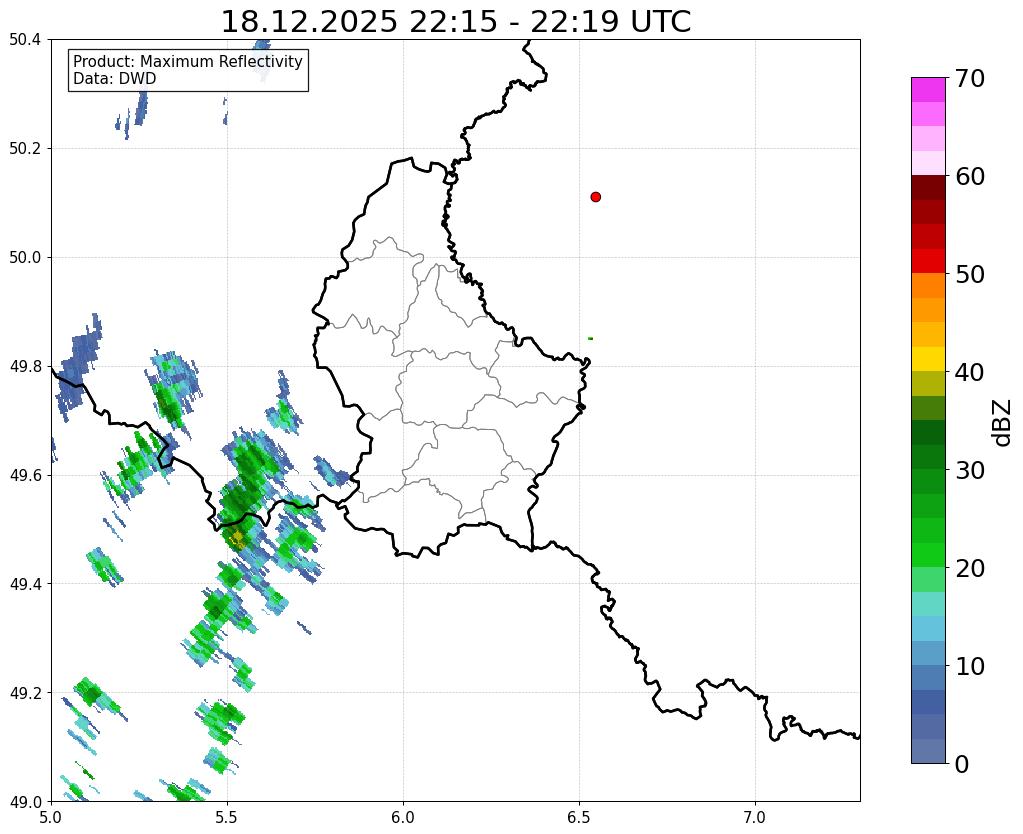This screenshot has width=1023, height=834.
Task: Click the 10 label on the colorbar
Action: pos(969,666)
